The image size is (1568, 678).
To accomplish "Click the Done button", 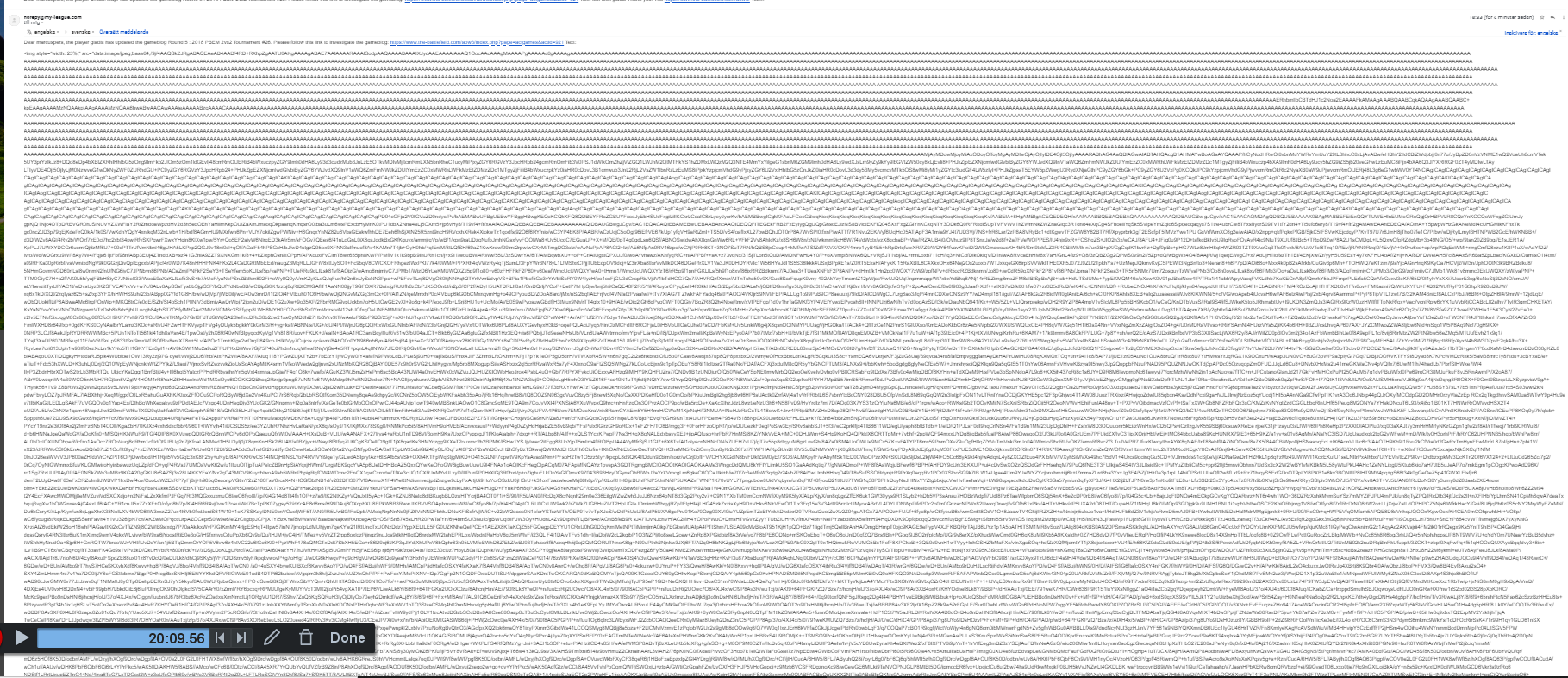I will point(347,638).
